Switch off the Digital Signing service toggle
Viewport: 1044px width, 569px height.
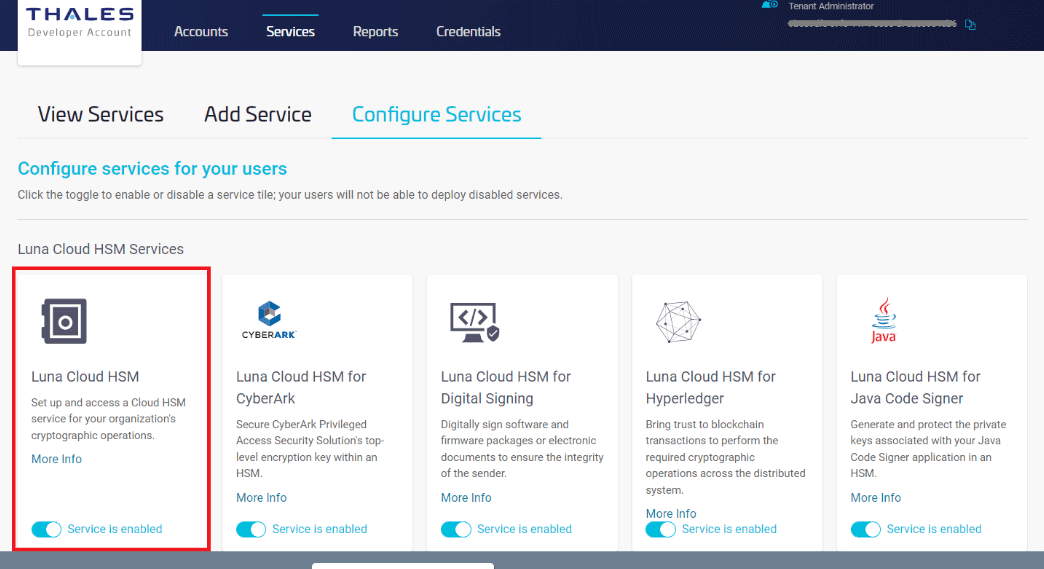tap(456, 529)
